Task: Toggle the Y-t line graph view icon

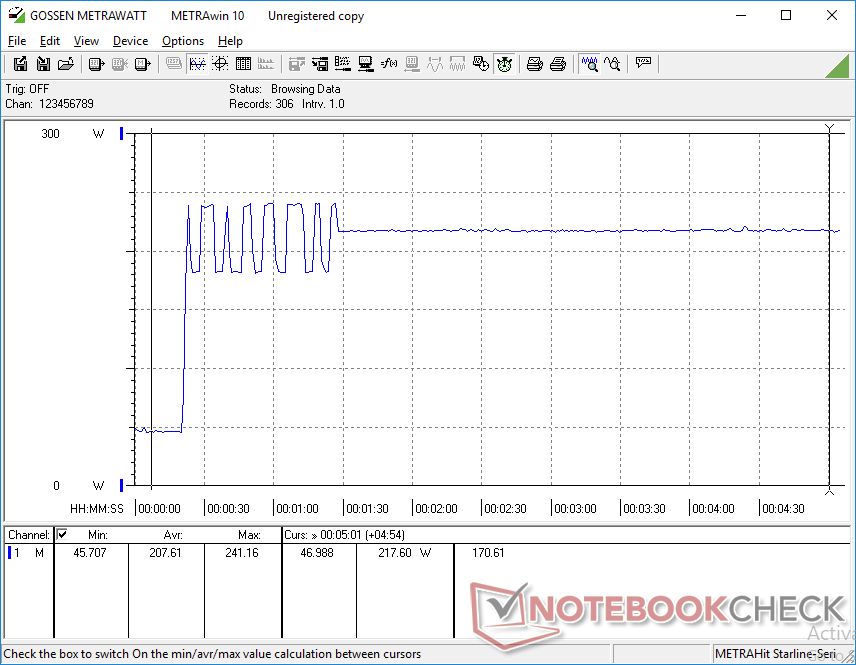Action: click(x=197, y=64)
